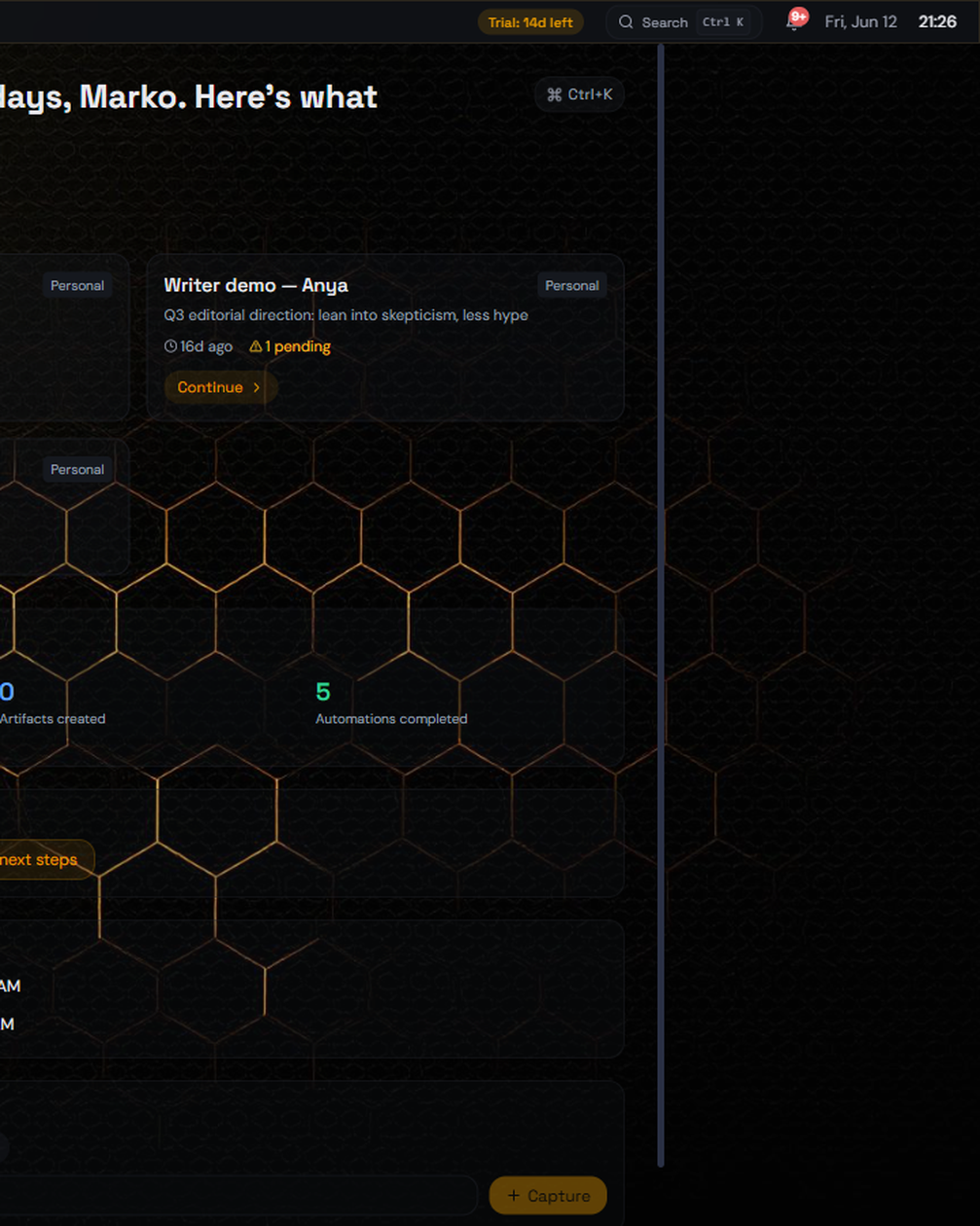Screen dimensions: 980x1226
Task: Click the 1 pending status label
Action: point(298,346)
